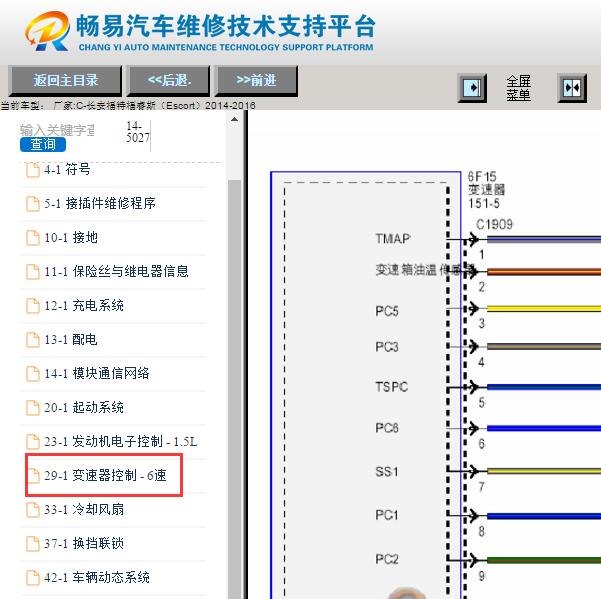Screen dimensions: 601x599
Task: Open 42-1 车辆动态系统 section
Action: point(97,578)
